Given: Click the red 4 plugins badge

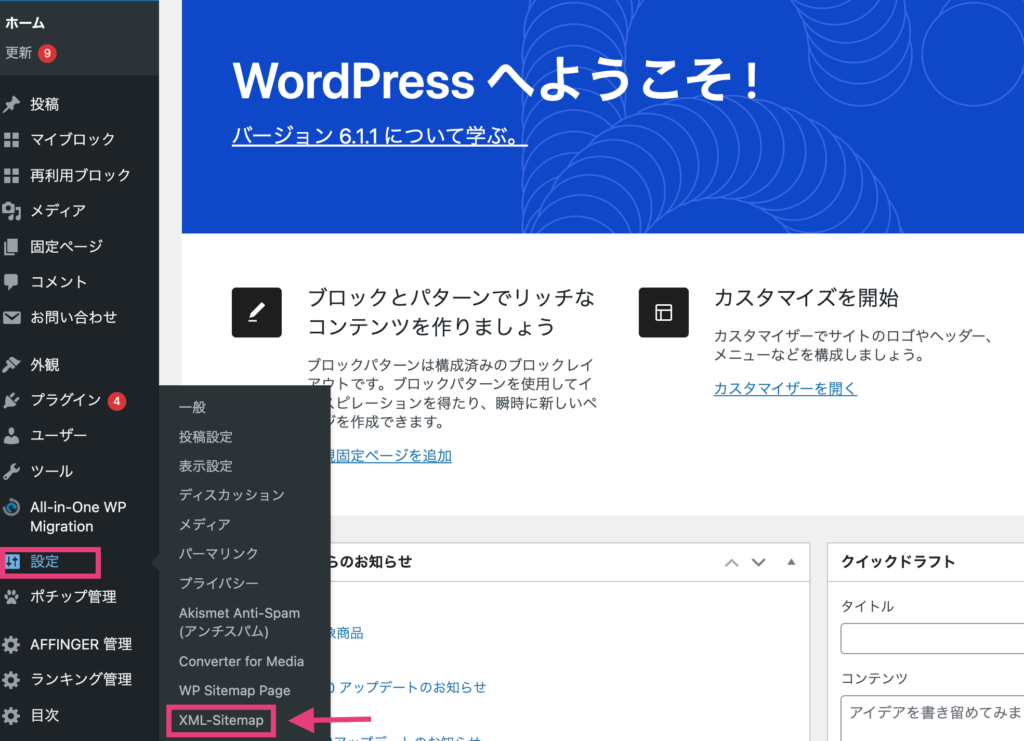Looking at the screenshot, I should coord(117,401).
